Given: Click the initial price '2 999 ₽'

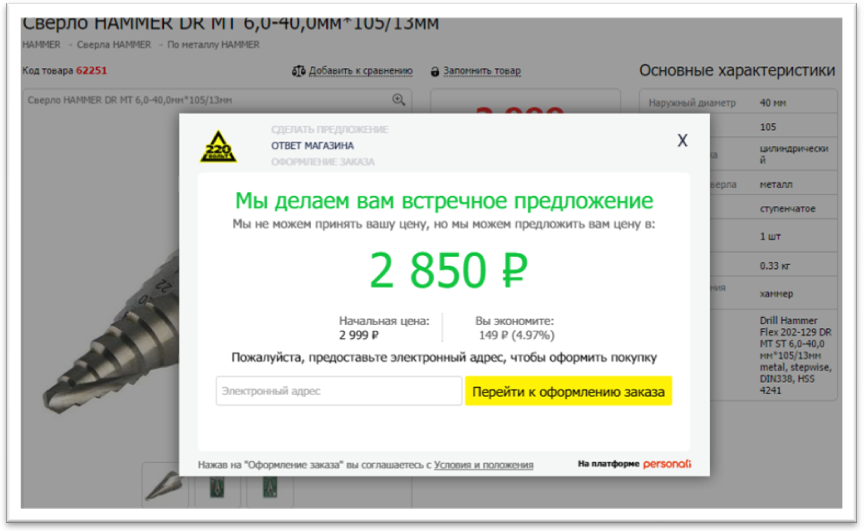Looking at the screenshot, I should click(x=359, y=335).
